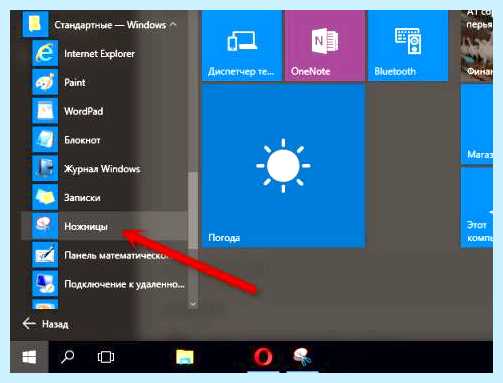Click the Журнал Windows text label
This screenshot has width=503, height=383.
102,169
